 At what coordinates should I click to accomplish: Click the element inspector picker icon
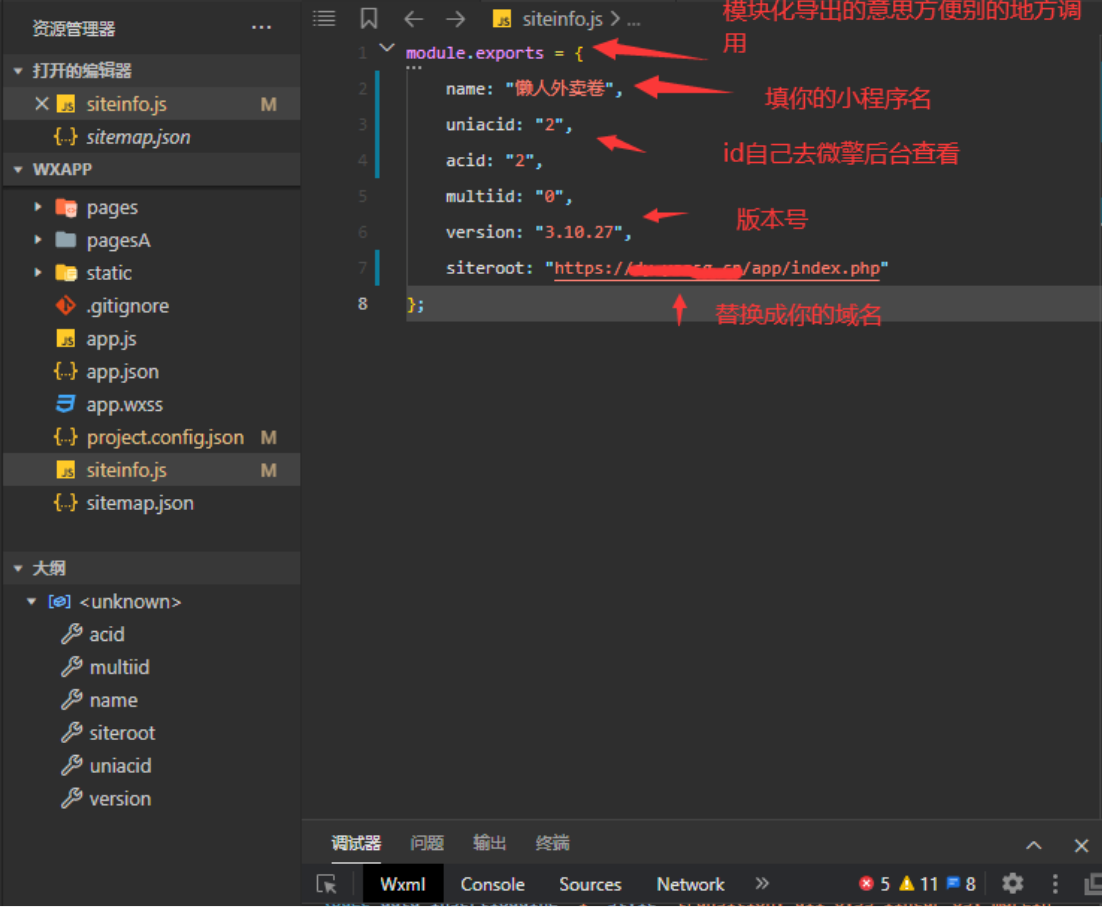(x=326, y=884)
